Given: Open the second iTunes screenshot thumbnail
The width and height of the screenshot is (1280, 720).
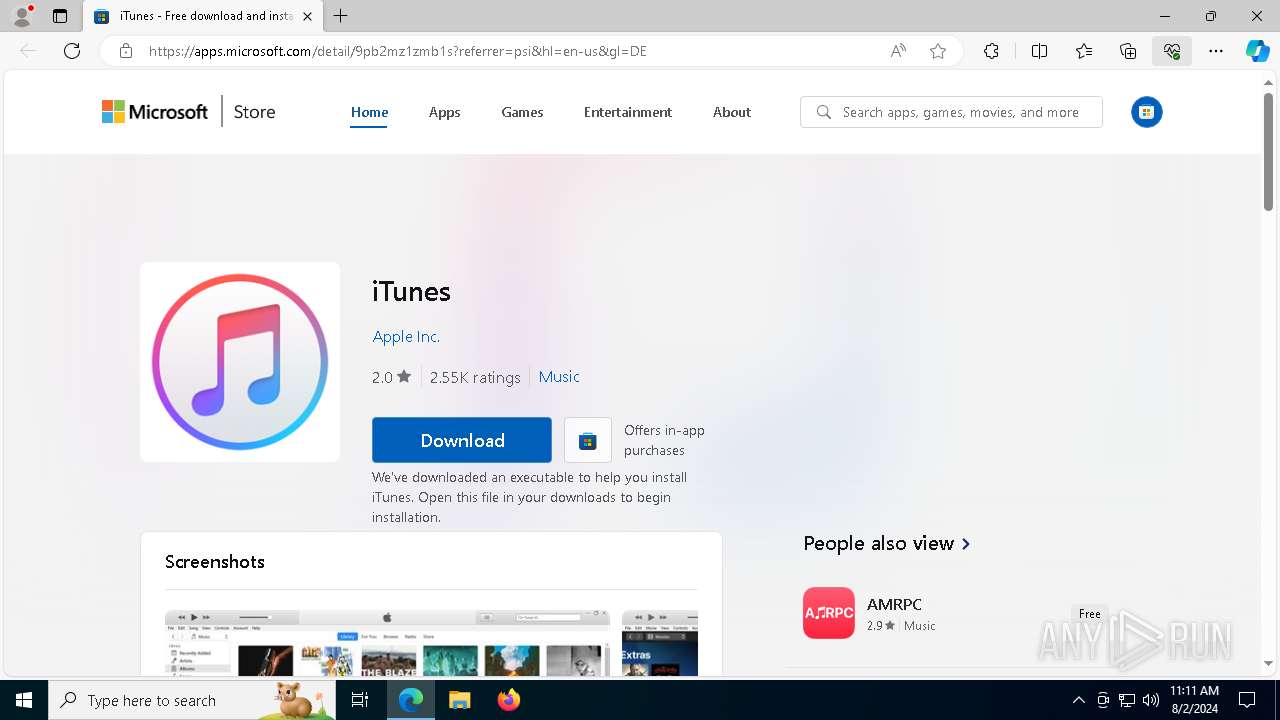Looking at the screenshot, I should (x=660, y=642).
